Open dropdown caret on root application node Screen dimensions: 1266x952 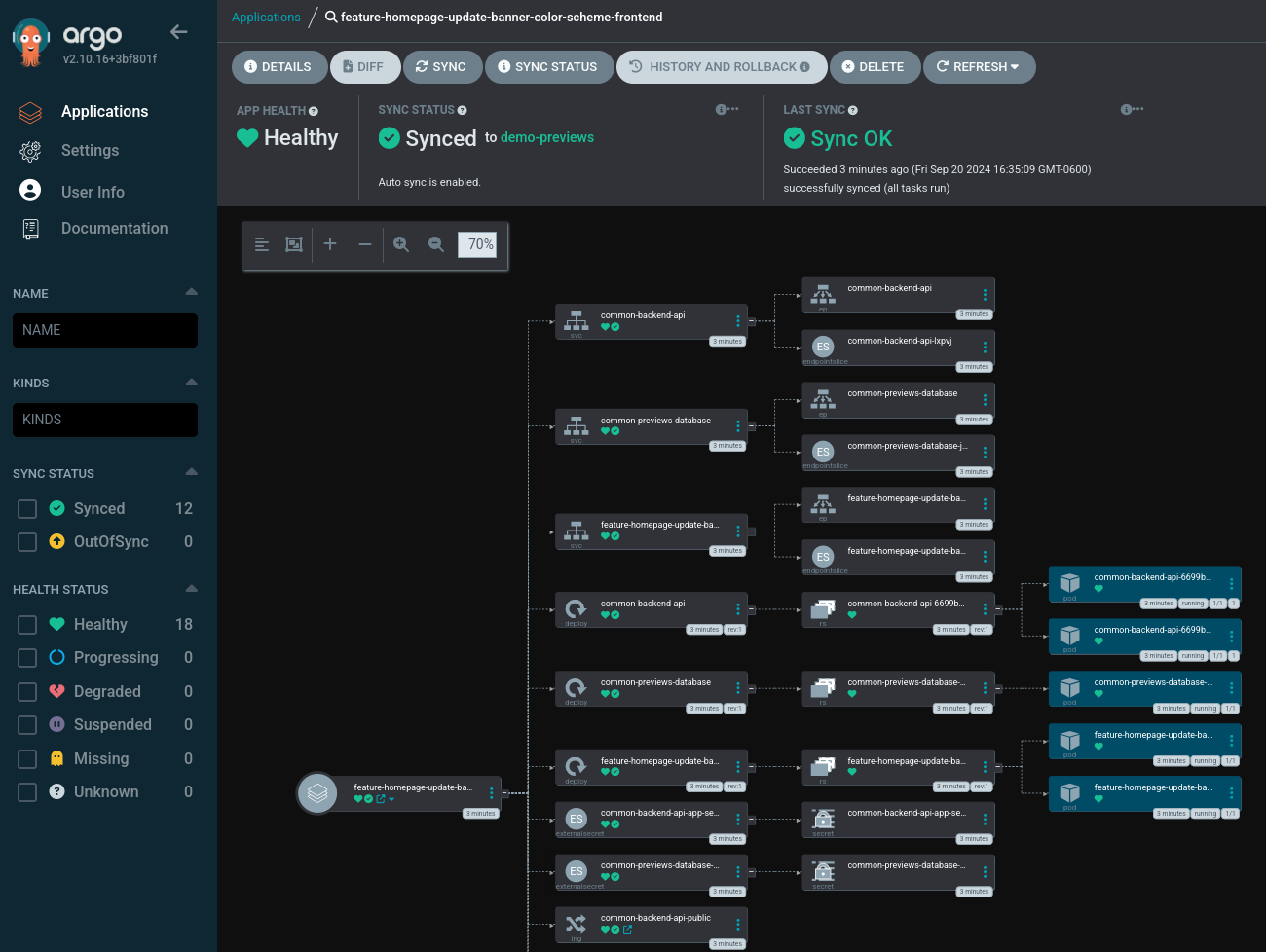pyautogui.click(x=391, y=799)
